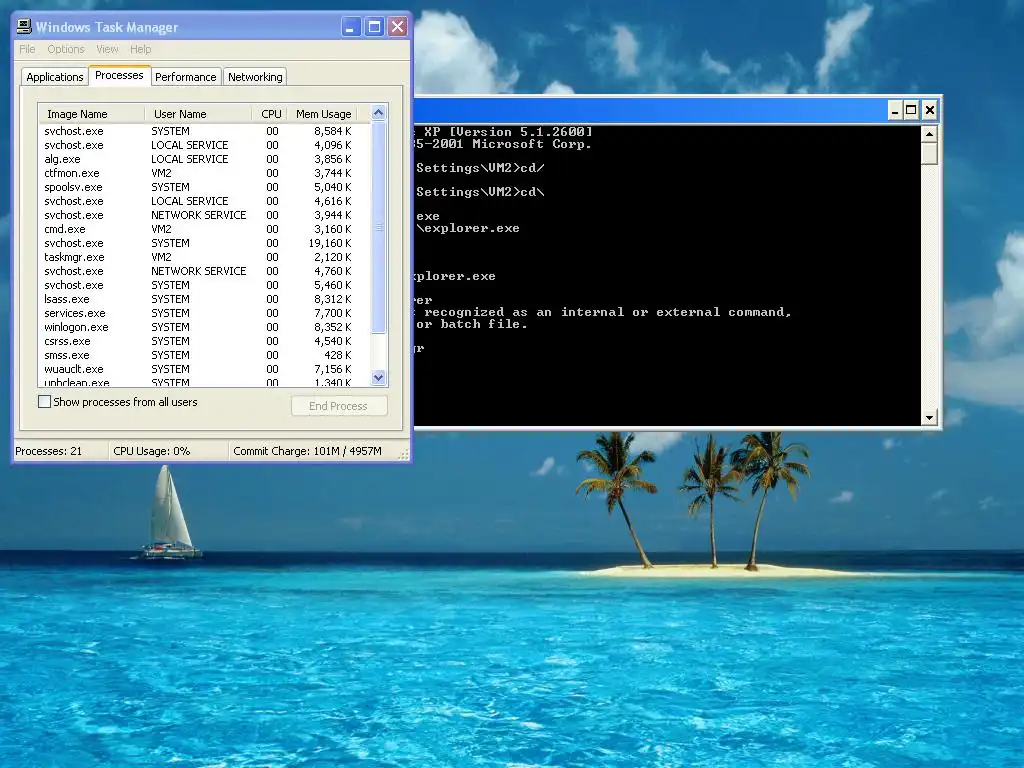Select the smss.exe process row
The height and width of the screenshot is (768, 1024).
(x=204, y=355)
